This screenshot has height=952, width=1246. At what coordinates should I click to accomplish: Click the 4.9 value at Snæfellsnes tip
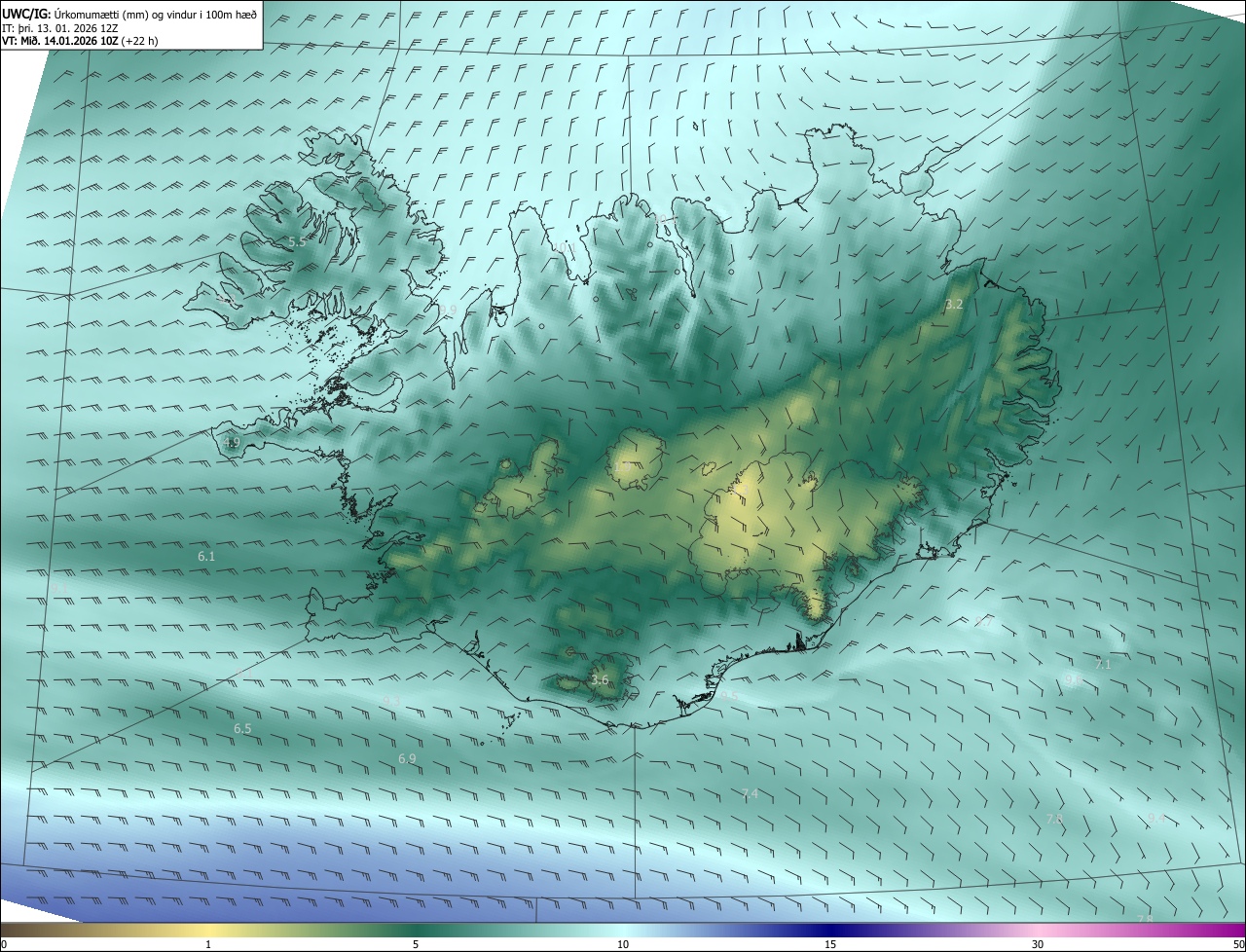click(x=232, y=442)
